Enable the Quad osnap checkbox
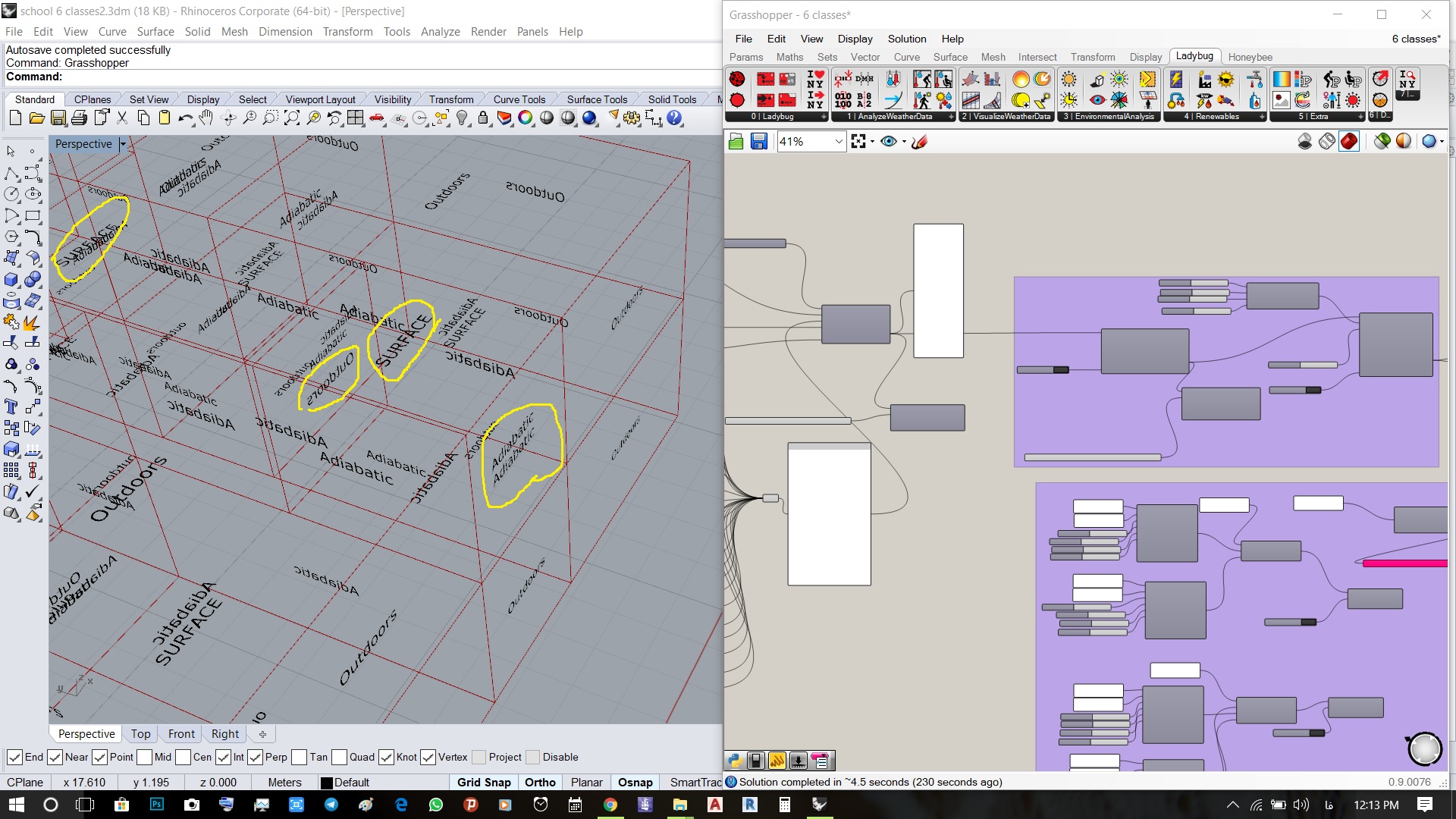This screenshot has height=819, width=1456. [x=339, y=757]
